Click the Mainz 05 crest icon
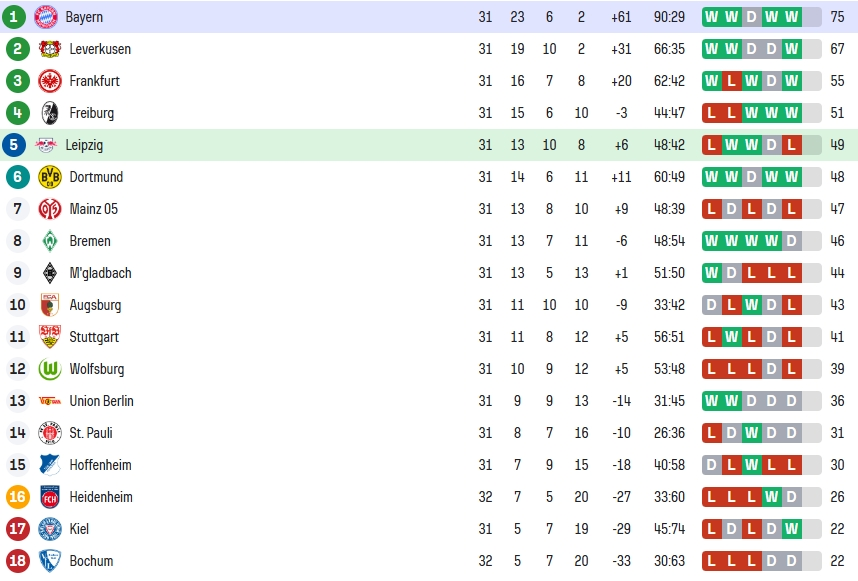Image resolution: width=858 pixels, height=581 pixels. [50, 209]
